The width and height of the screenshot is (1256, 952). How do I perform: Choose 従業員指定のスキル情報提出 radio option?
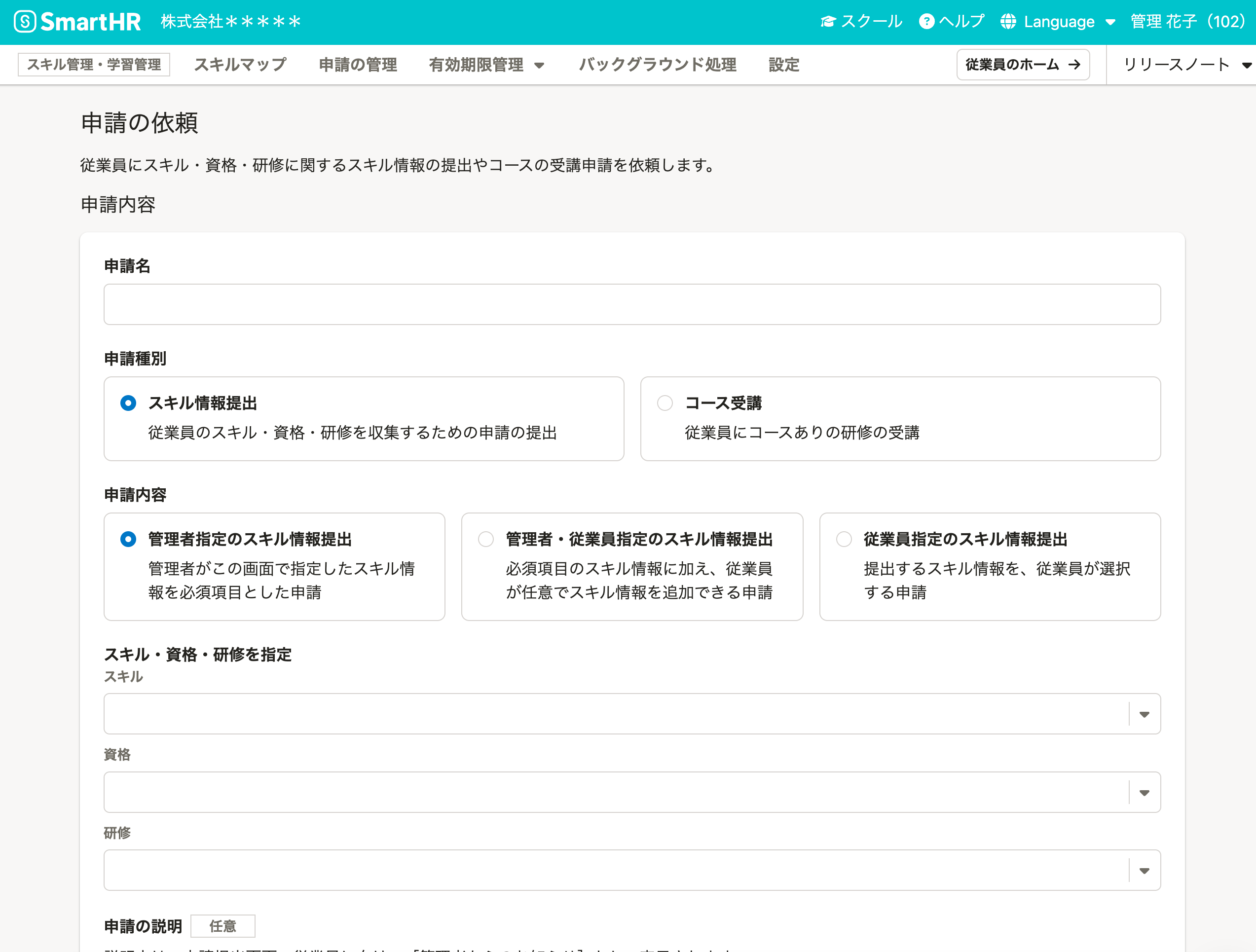click(844, 539)
